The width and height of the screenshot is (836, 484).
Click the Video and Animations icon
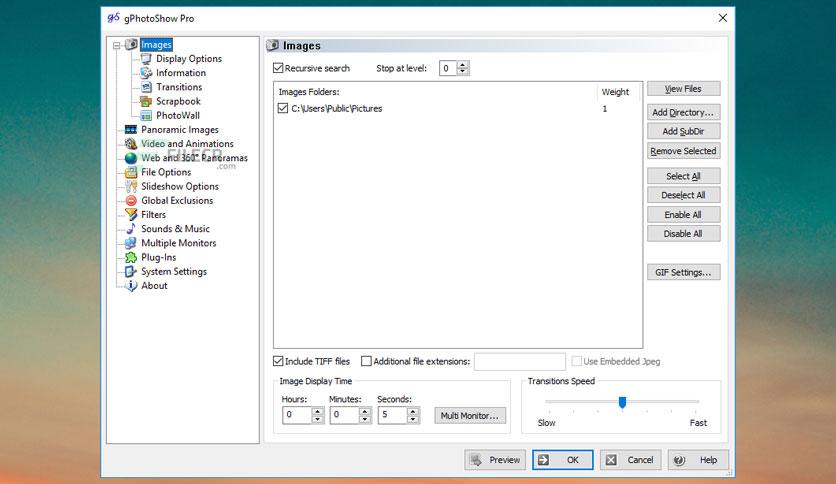click(131, 143)
